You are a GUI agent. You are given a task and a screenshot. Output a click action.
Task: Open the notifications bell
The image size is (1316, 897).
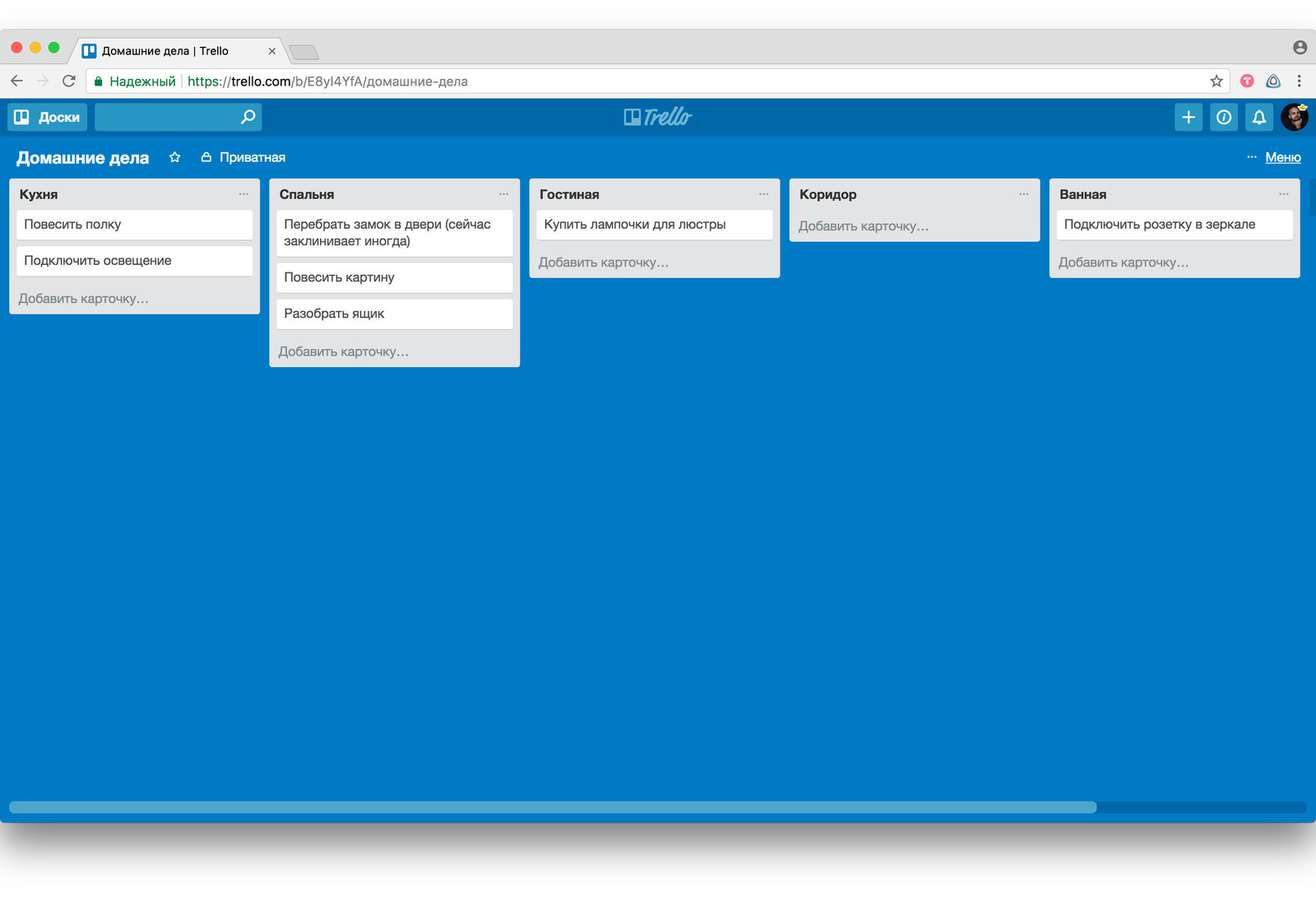point(1259,117)
